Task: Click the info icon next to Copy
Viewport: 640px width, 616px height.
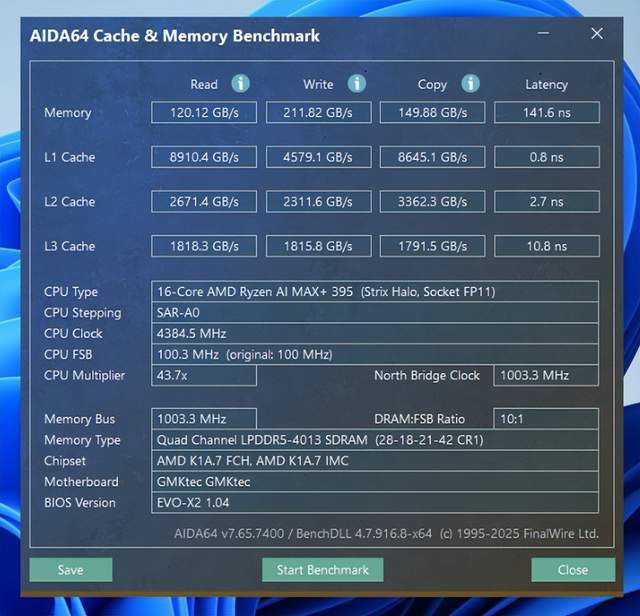Action: click(x=470, y=84)
